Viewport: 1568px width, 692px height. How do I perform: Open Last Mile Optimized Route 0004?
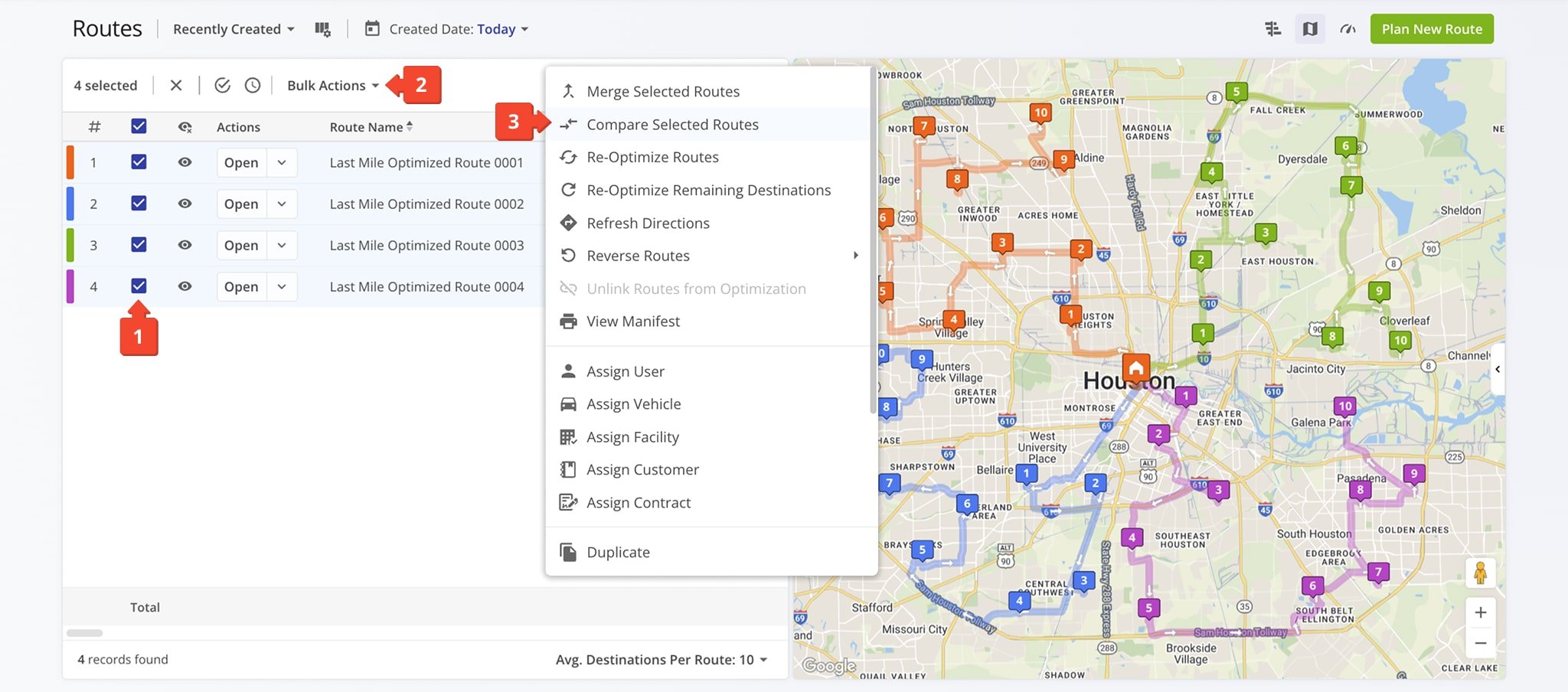point(241,287)
